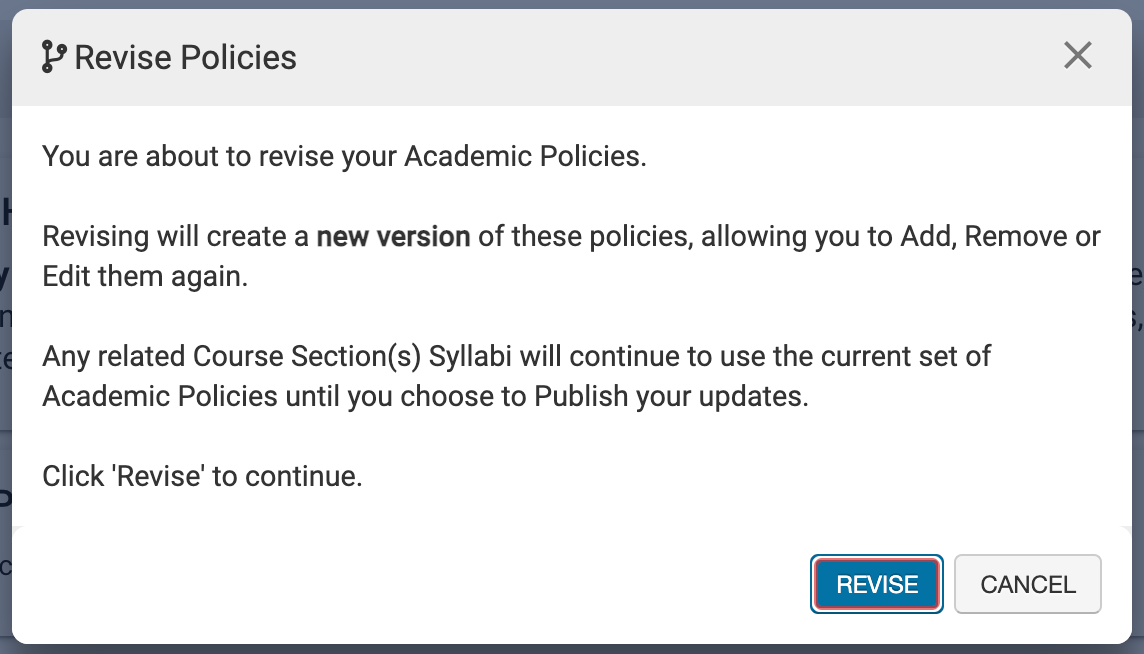Screen dimensions: 1144x654
Task: Click the Revise button to confirm
Action: 877,585
